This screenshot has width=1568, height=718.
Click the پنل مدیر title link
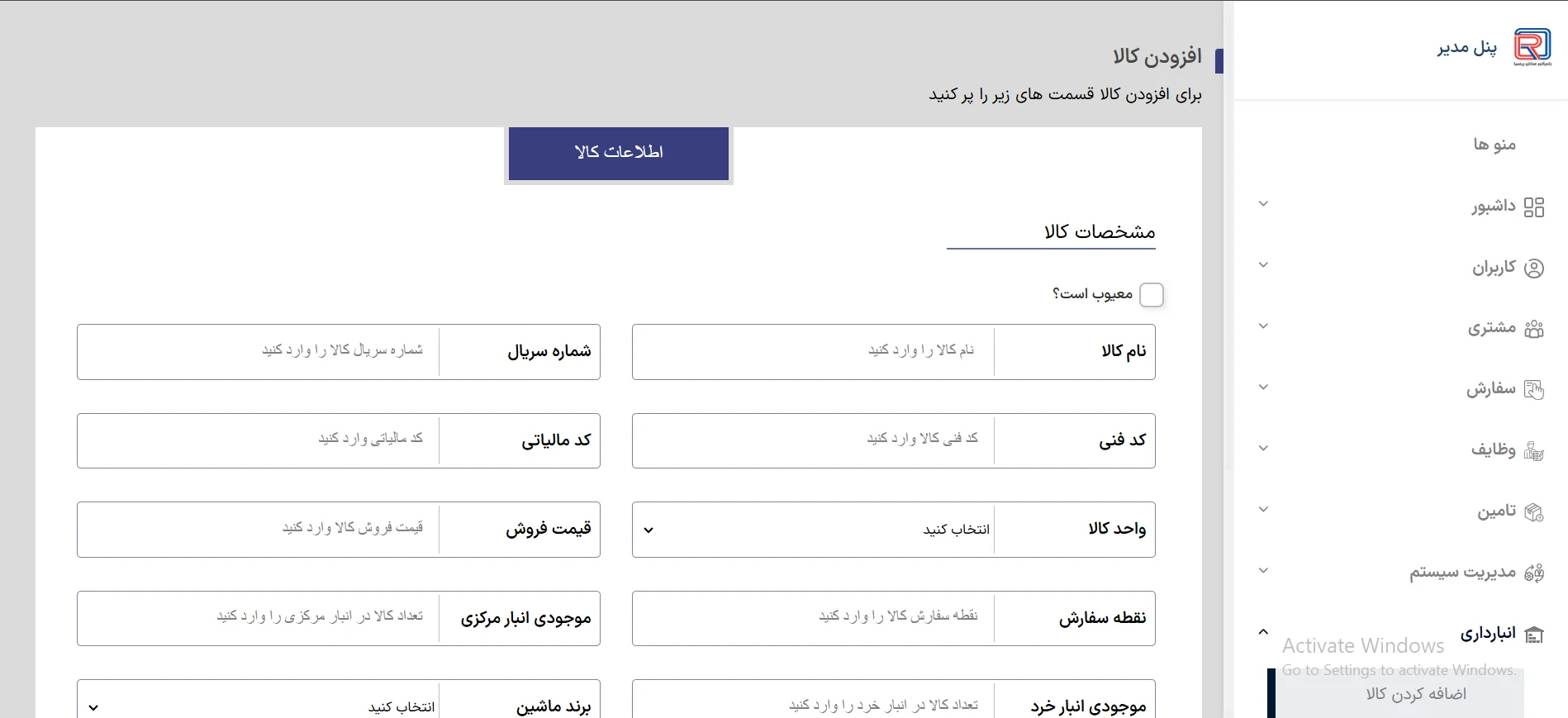(1466, 48)
